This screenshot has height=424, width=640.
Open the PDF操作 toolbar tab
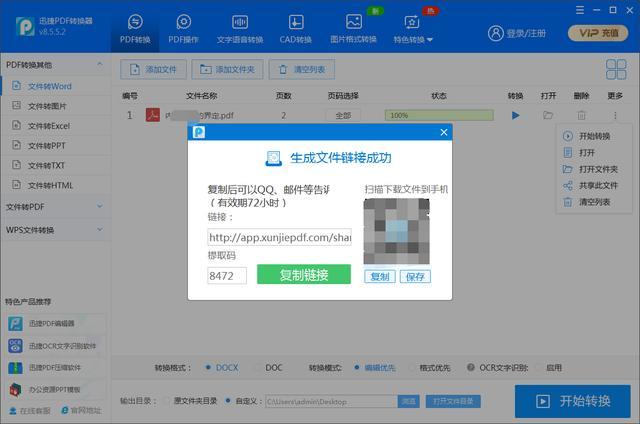point(183,29)
